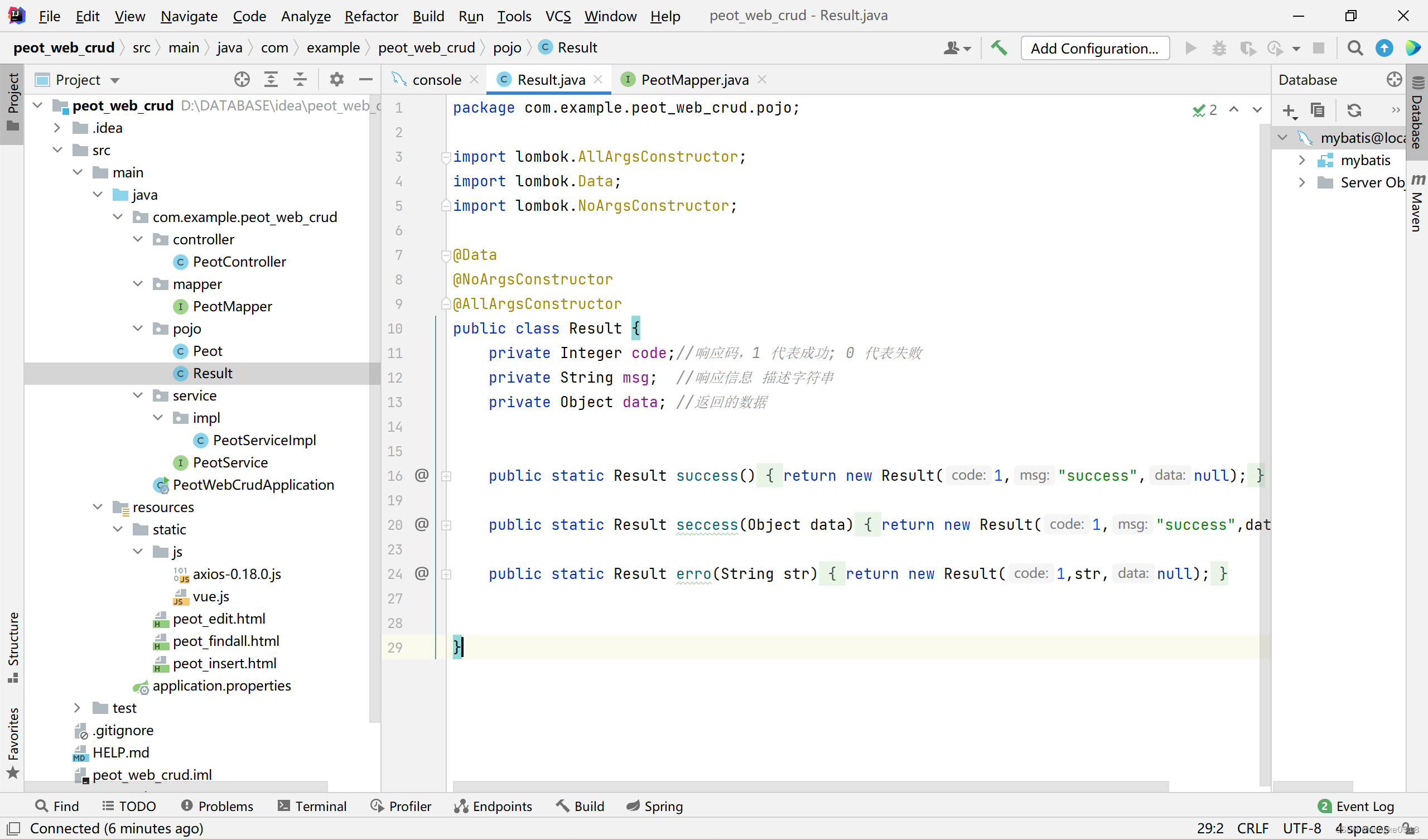
Task: Open PeotController in the project tree
Action: (239, 262)
